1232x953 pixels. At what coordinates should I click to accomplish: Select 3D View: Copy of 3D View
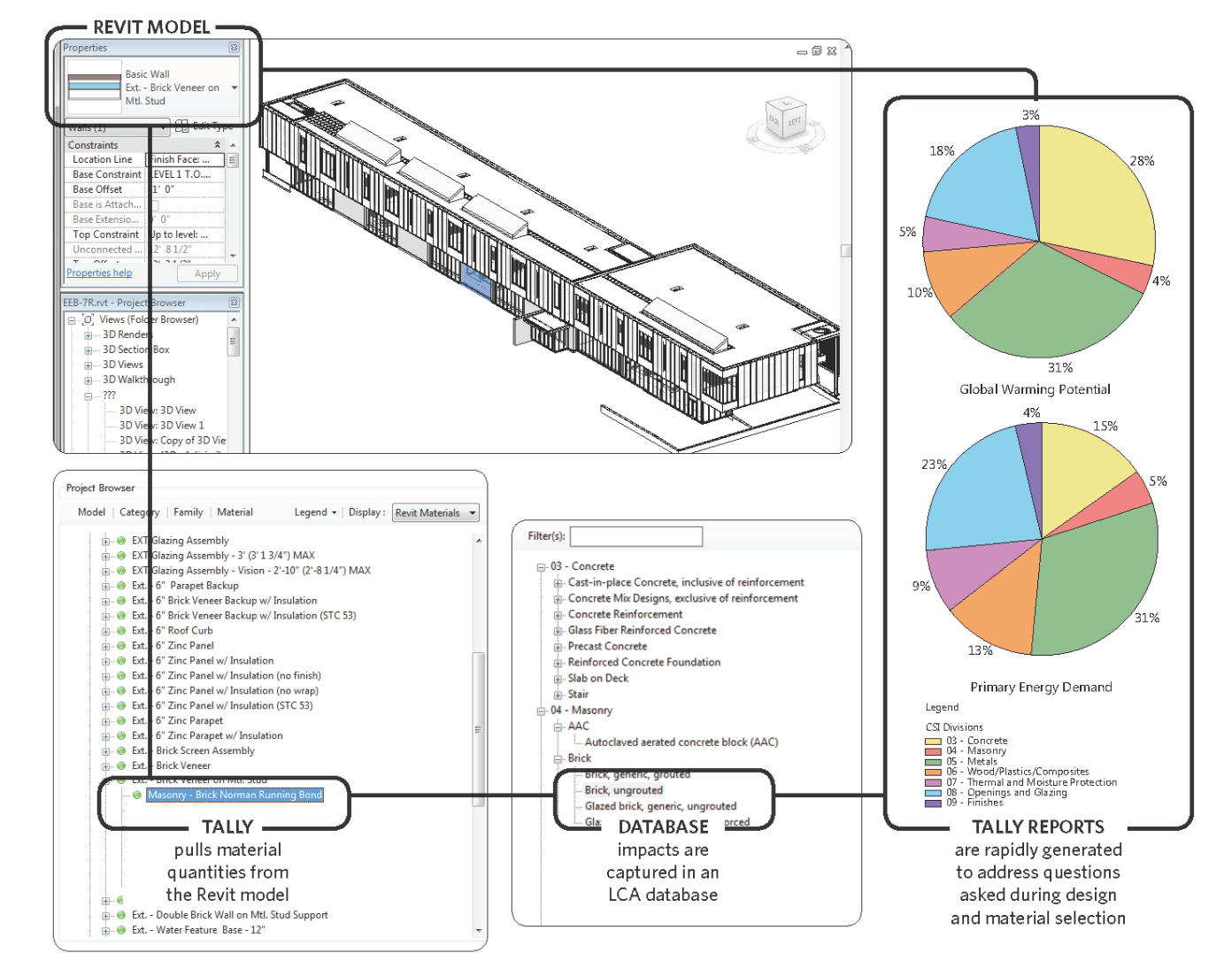[x=173, y=441]
